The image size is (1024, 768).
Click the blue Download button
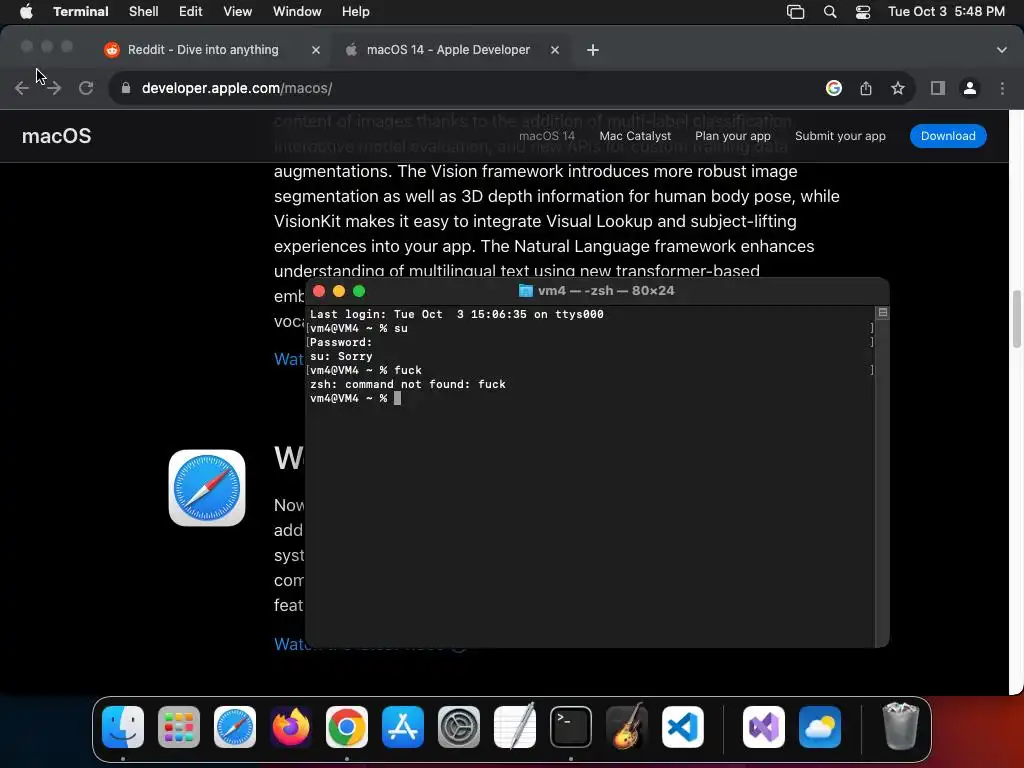click(948, 136)
